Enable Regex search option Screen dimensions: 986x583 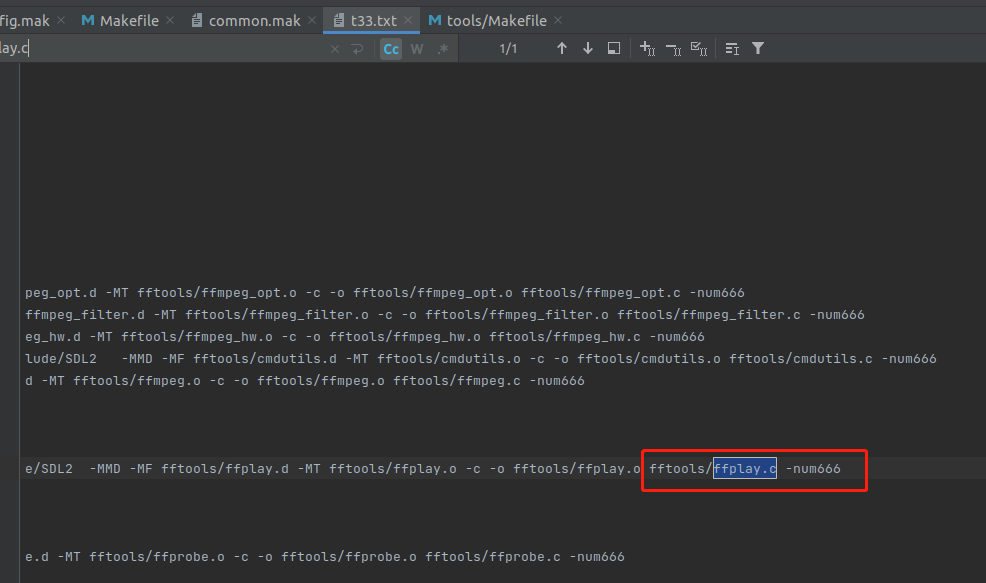tap(443, 49)
